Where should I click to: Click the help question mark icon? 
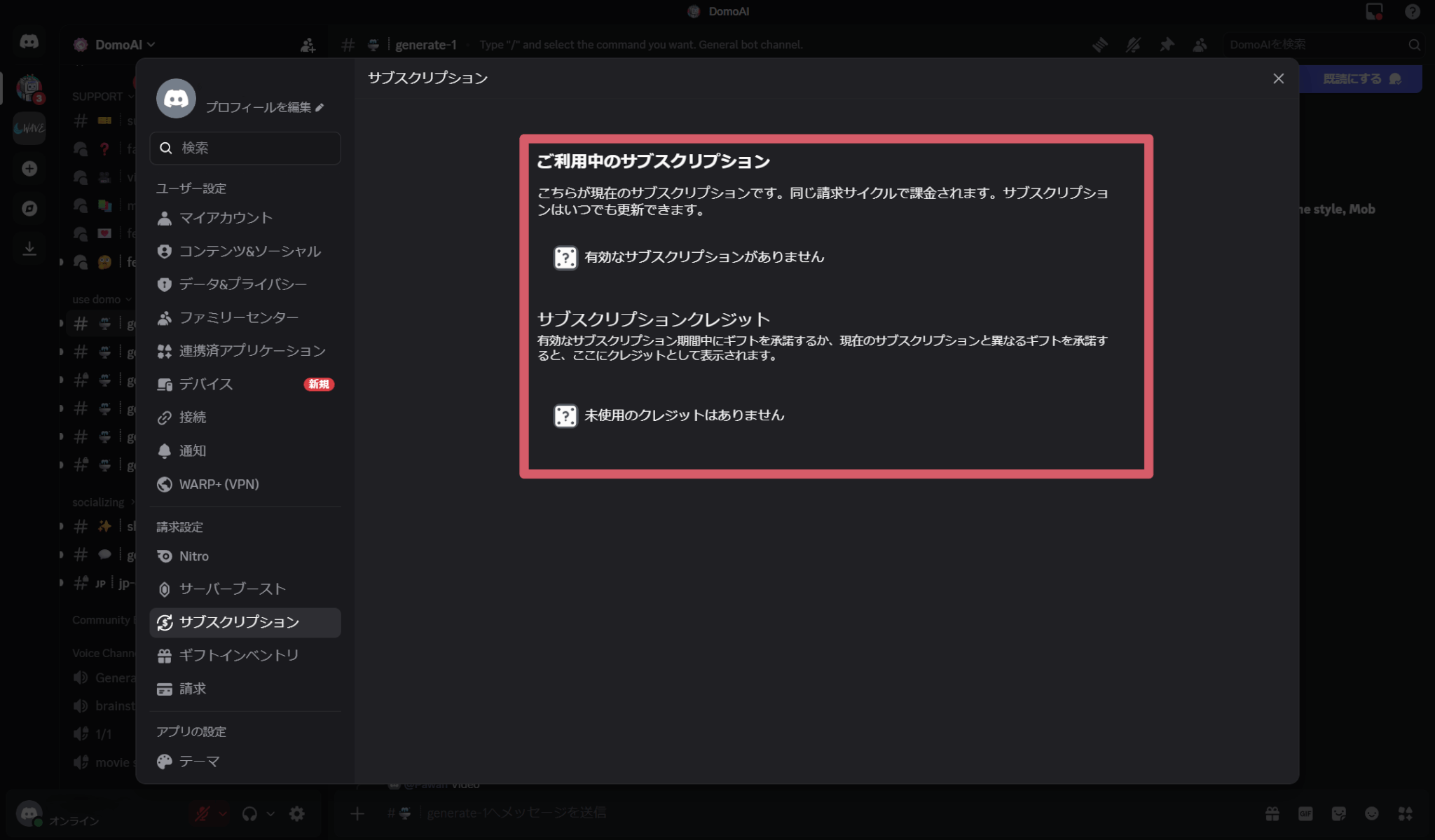coord(1413,11)
